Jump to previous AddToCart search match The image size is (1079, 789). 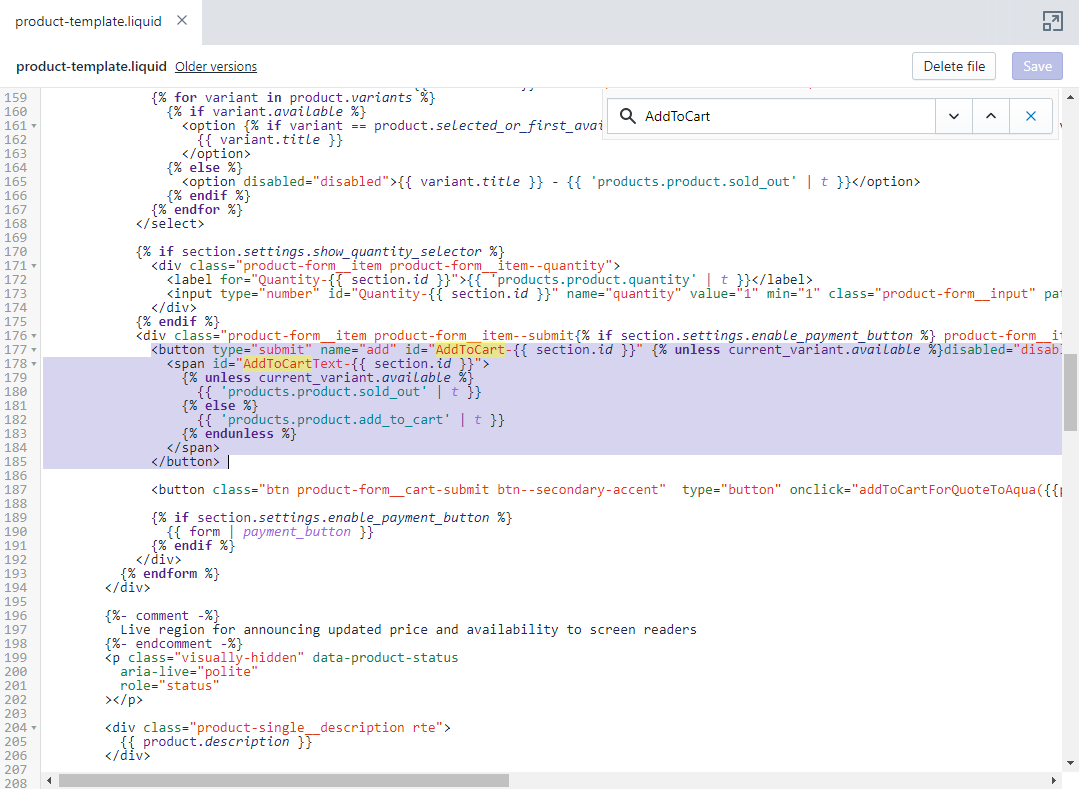(991, 116)
